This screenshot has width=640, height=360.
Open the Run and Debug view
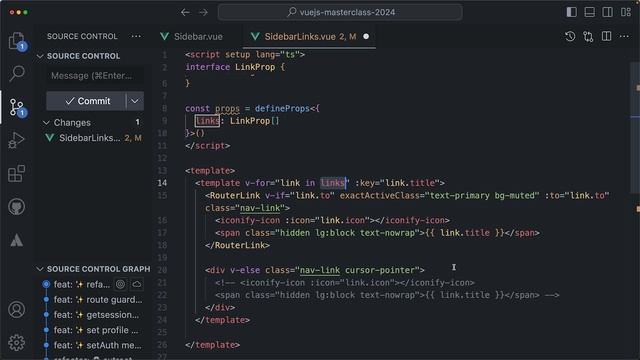point(16,140)
